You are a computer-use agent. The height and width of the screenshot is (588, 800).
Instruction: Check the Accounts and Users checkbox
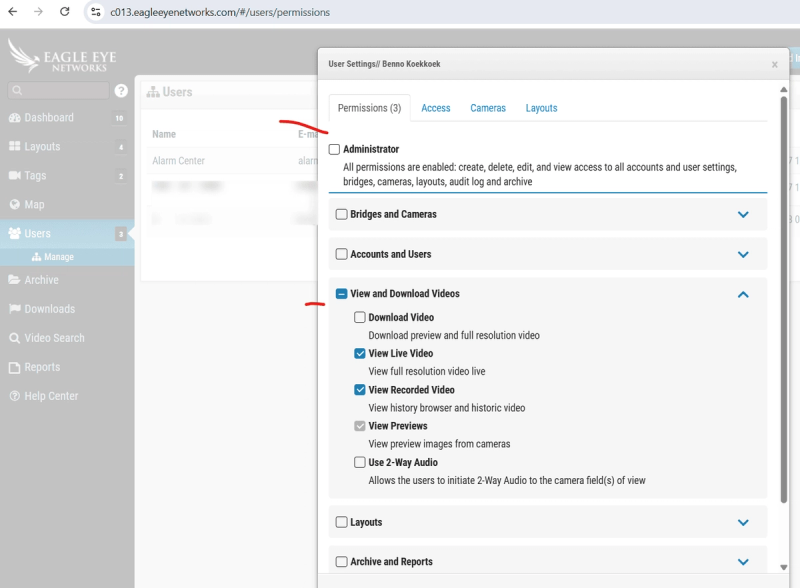pyautogui.click(x=341, y=254)
